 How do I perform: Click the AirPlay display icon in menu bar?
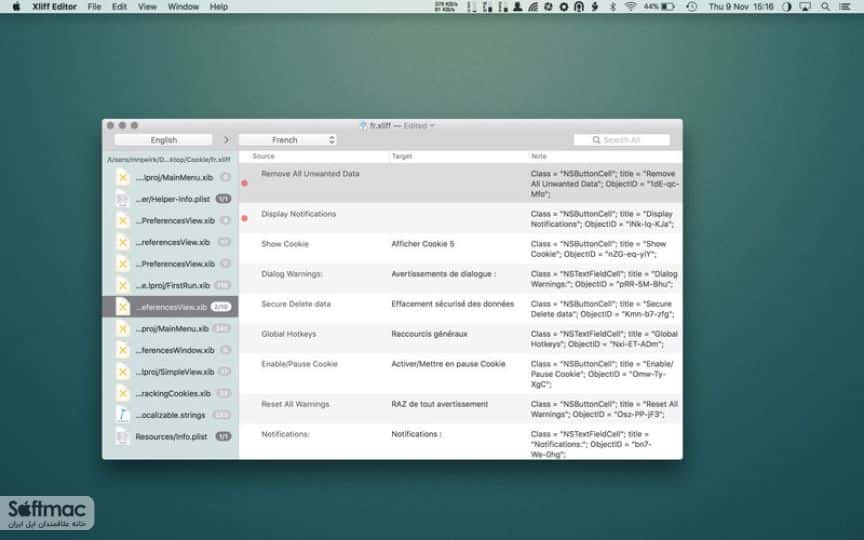[x=805, y=7]
